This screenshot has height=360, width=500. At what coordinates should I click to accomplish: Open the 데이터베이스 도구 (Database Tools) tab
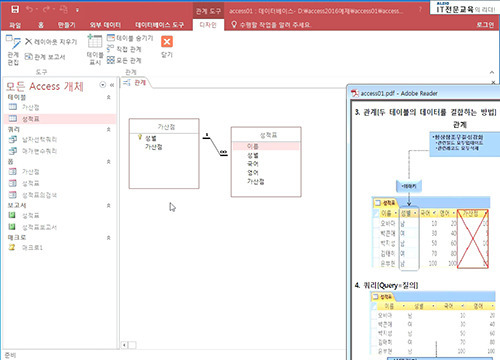(x=159, y=25)
